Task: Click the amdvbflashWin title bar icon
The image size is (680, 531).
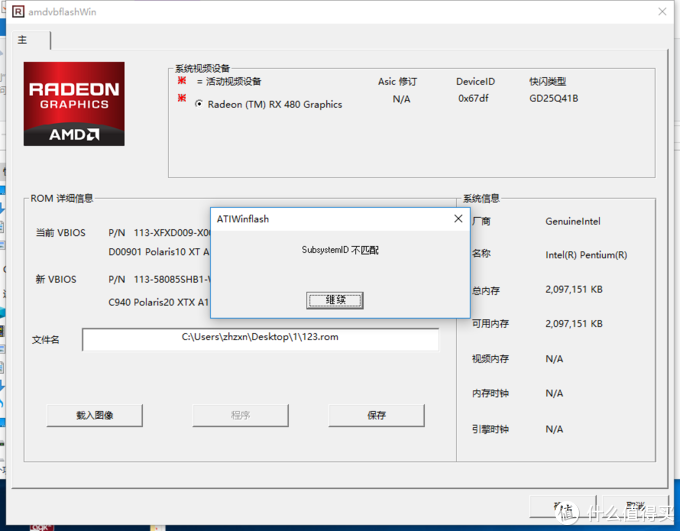Action: (x=13, y=11)
